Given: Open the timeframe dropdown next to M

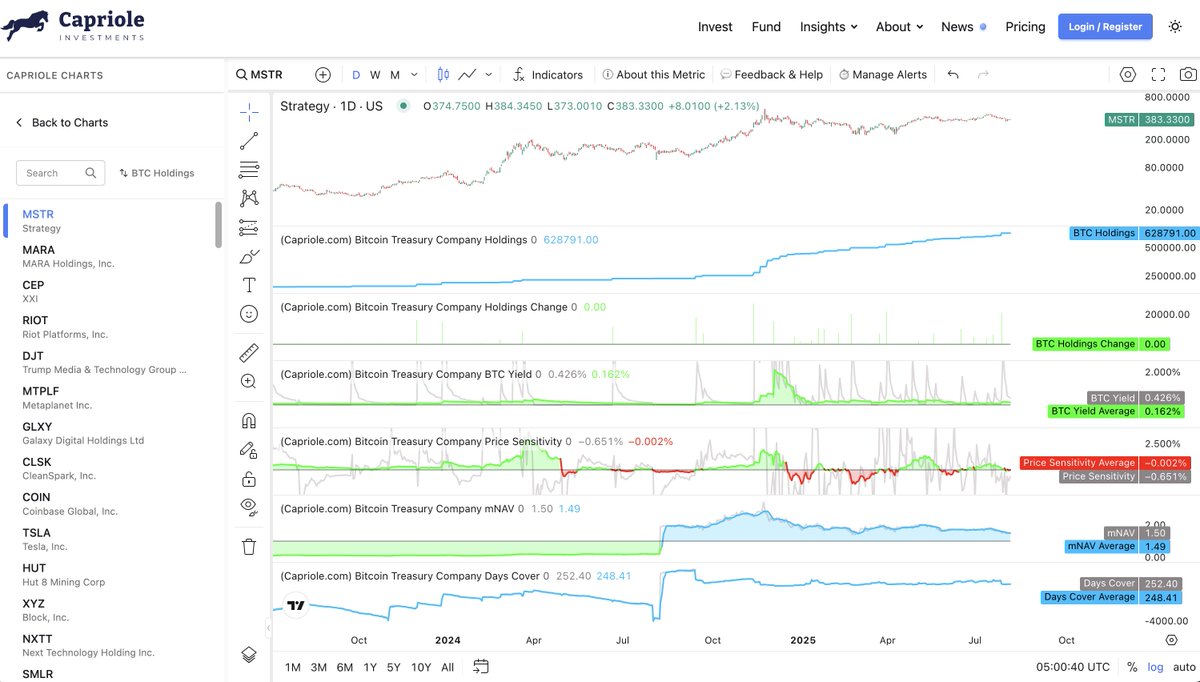Looking at the screenshot, I should click(x=414, y=74).
